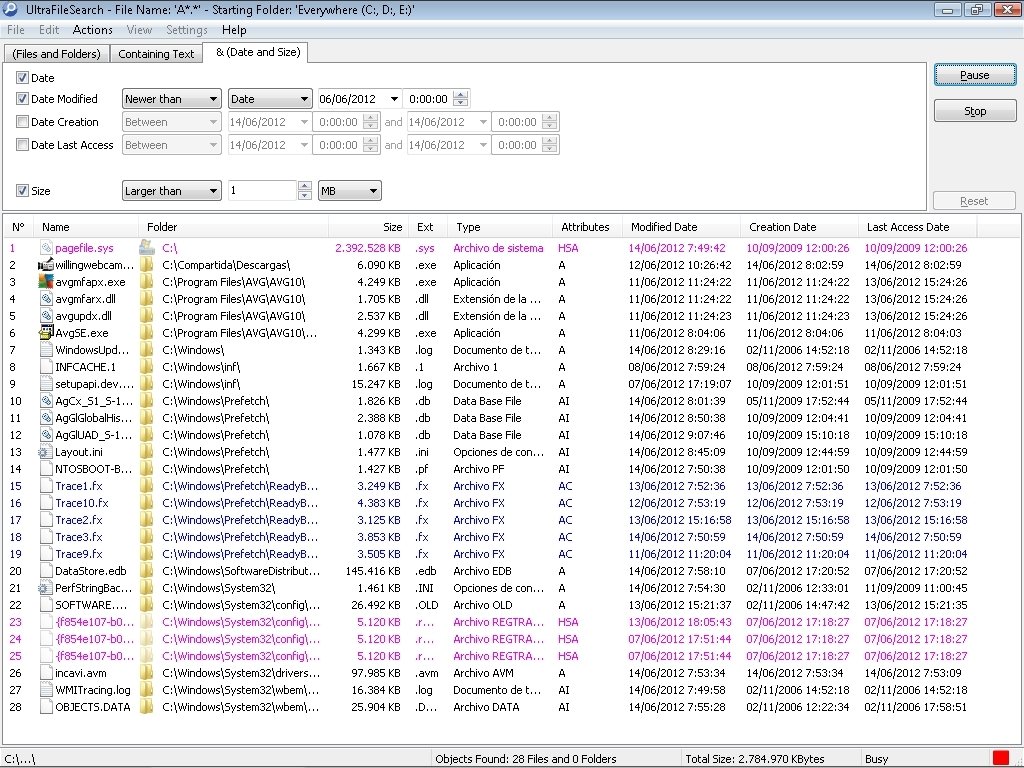This screenshot has width=1024, height=768.
Task: Click the avgupdx.dll file icon
Action: pyautogui.click(x=46, y=316)
